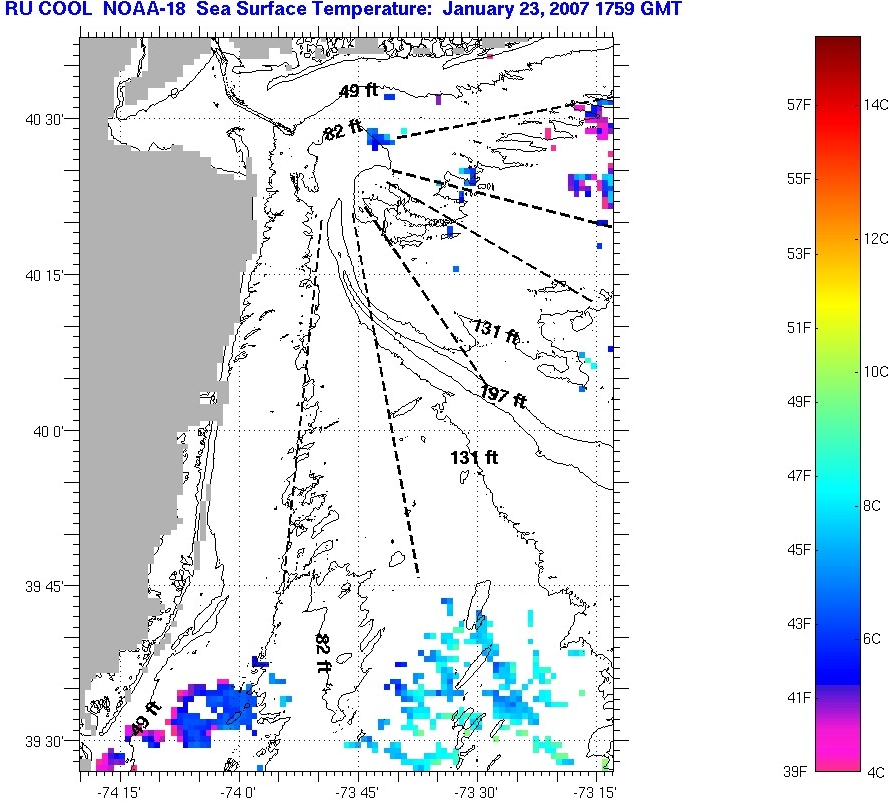Image resolution: width=889 pixels, height=801 pixels.
Task: Click the '53F' colorbar label
Action: [798, 253]
